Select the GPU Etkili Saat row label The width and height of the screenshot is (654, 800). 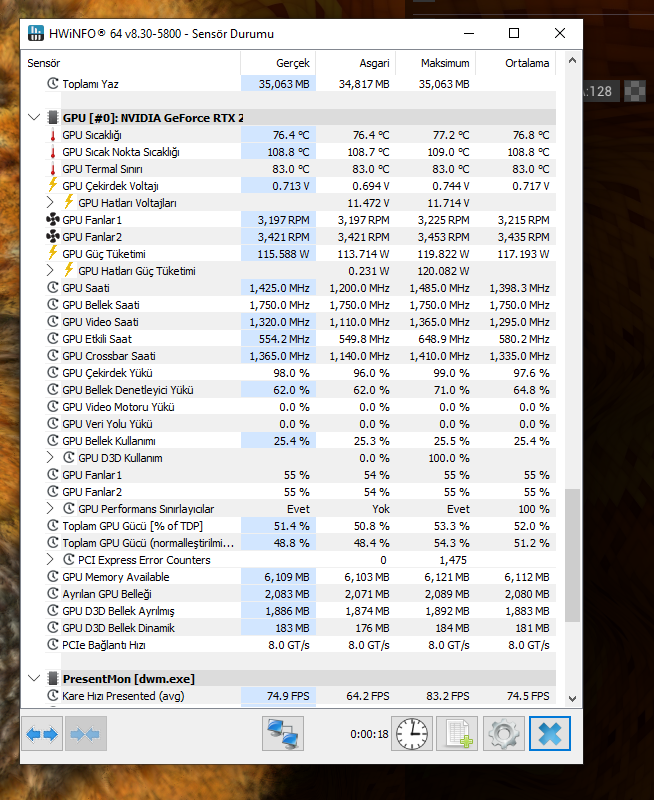(97, 339)
